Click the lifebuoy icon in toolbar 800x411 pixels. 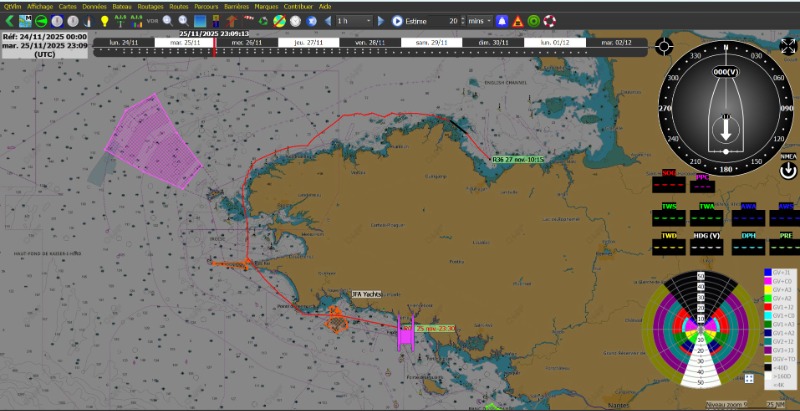[550, 20]
